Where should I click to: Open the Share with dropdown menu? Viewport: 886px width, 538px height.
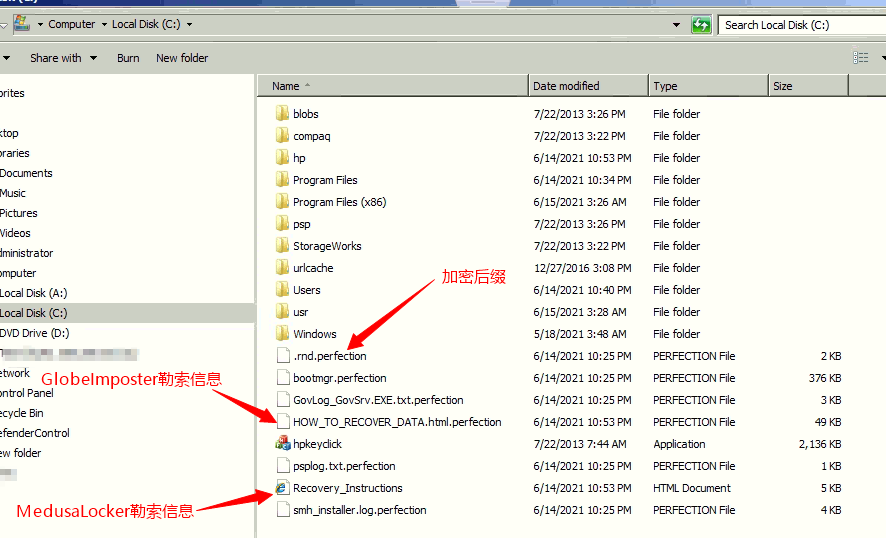tap(63, 58)
